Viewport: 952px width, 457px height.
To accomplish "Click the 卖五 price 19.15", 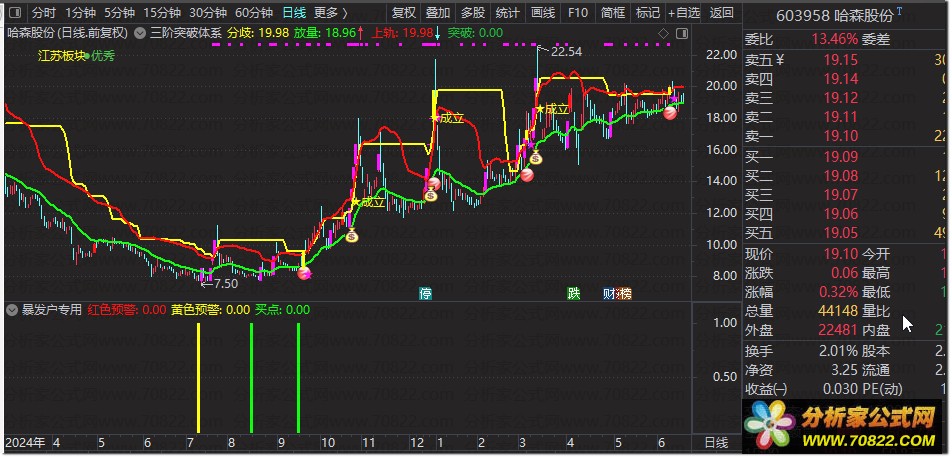I will coord(841,59).
